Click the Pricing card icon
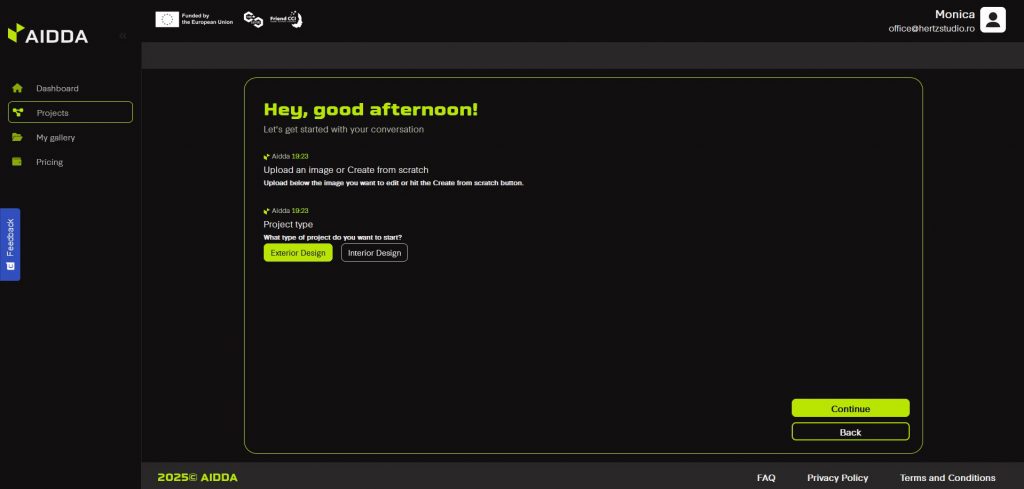This screenshot has width=1024, height=489. click(17, 162)
